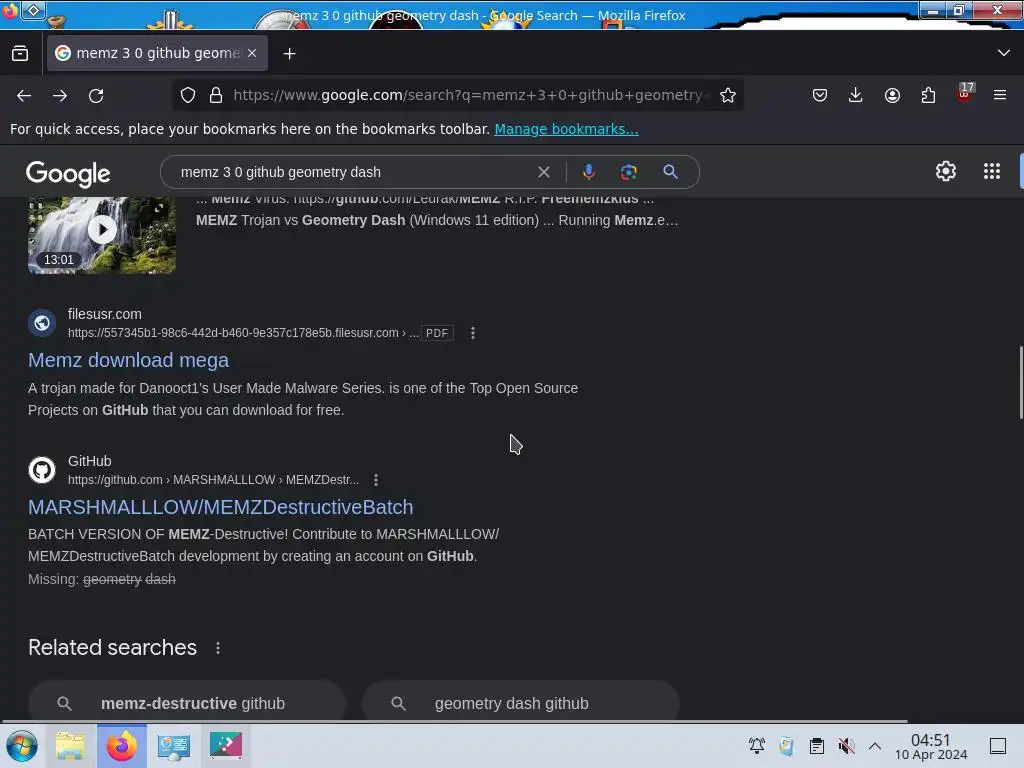Bookmark this page with the star icon

(728, 95)
